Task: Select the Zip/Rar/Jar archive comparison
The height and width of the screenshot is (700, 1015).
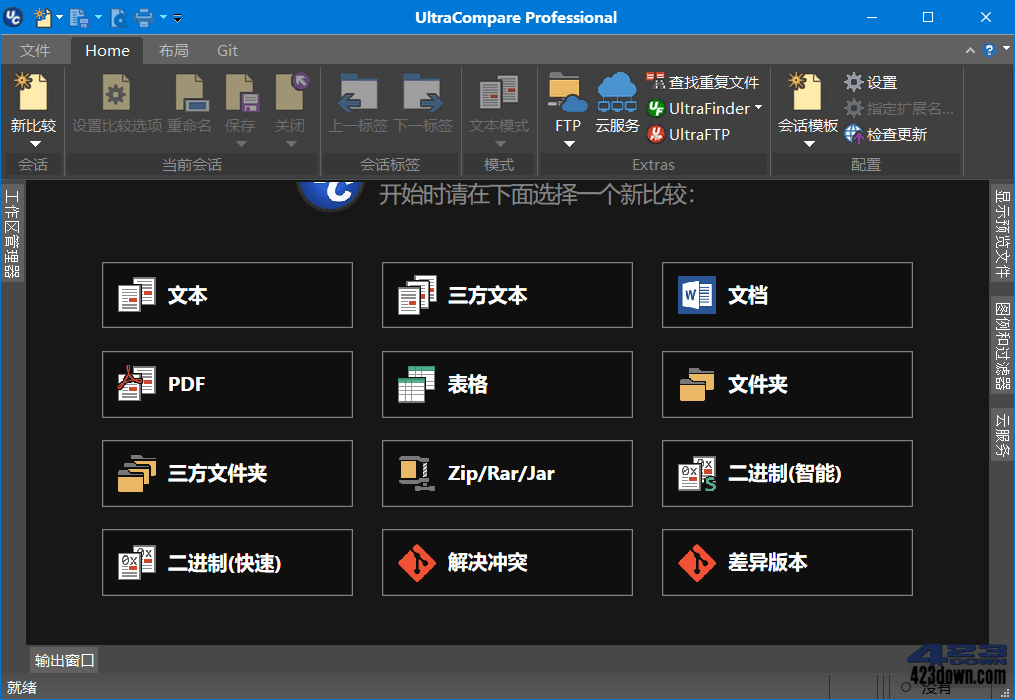Action: coord(507,473)
